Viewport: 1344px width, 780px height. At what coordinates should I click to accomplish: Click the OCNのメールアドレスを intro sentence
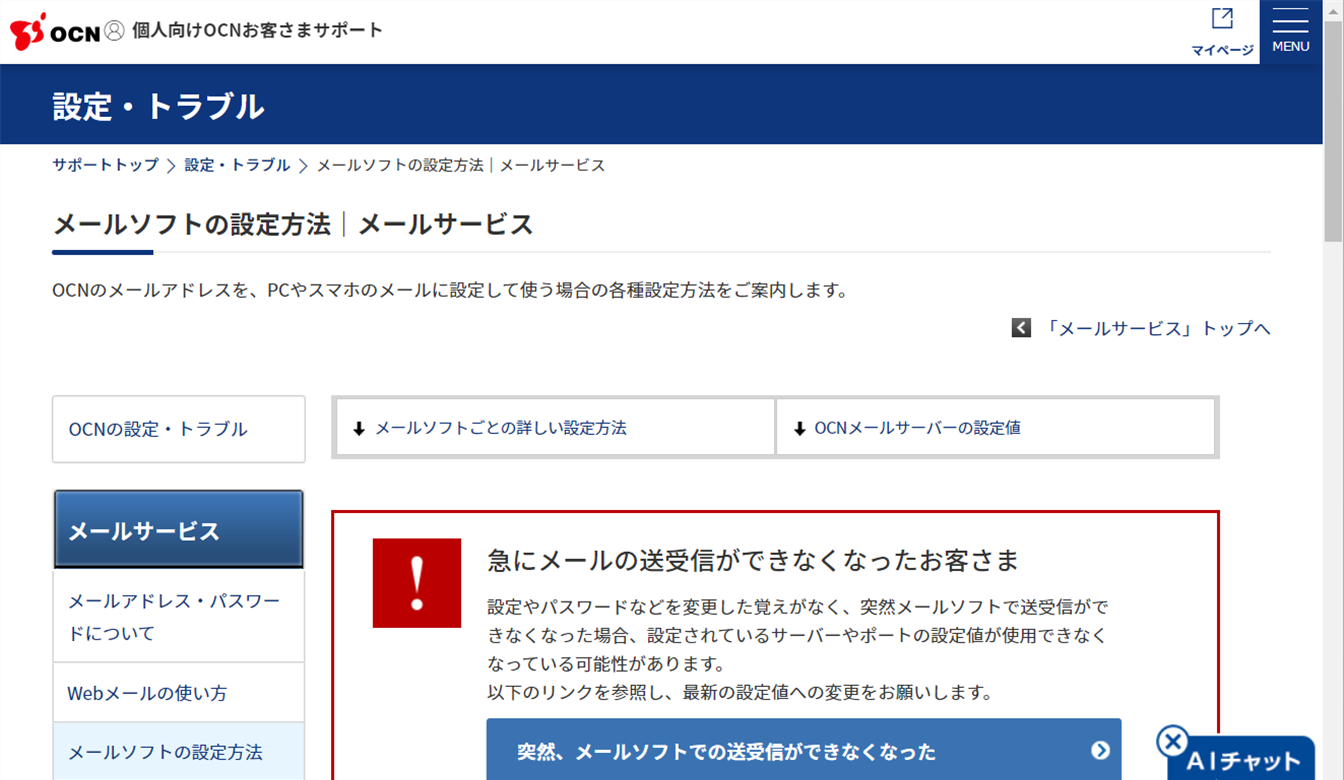point(450,291)
